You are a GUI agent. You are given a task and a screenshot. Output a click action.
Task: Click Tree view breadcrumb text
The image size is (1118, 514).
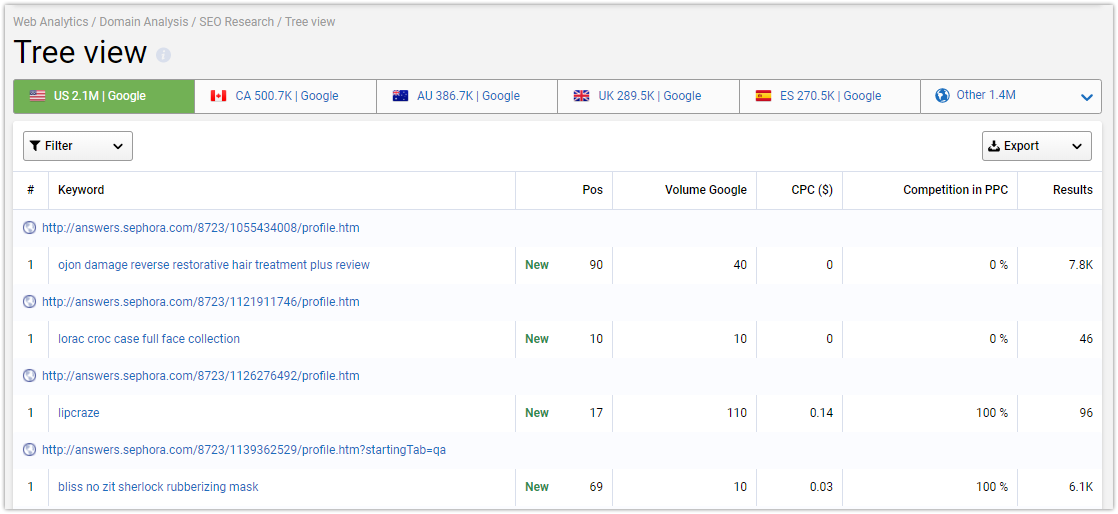[310, 22]
